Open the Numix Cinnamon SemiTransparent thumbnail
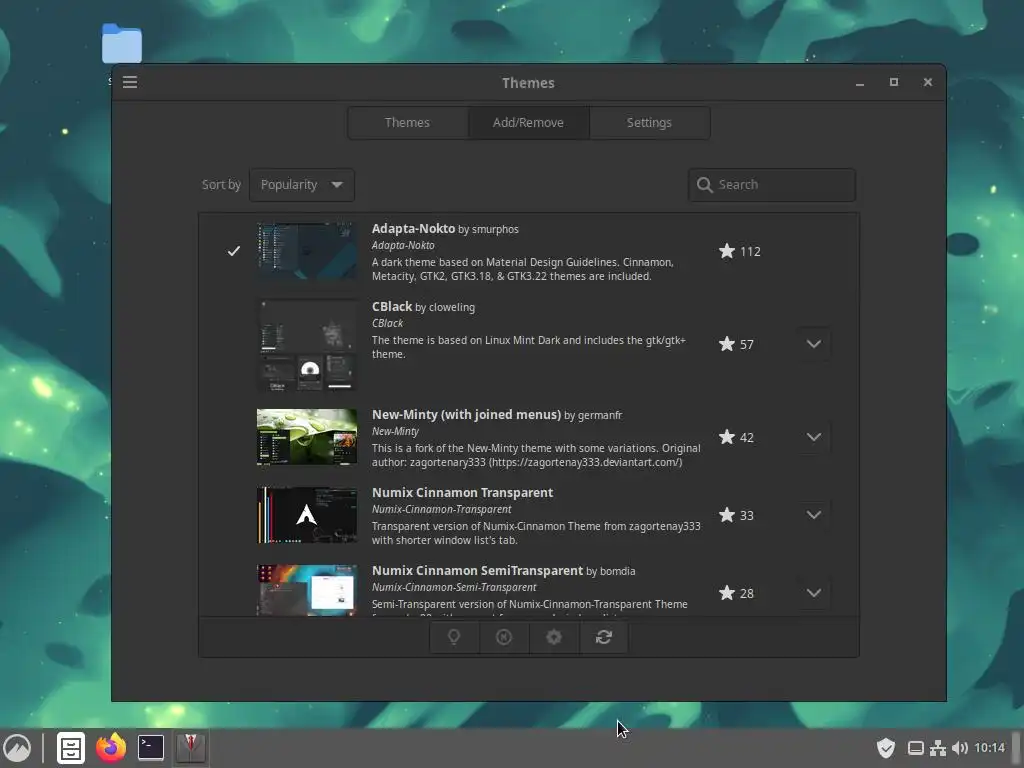Image resolution: width=1024 pixels, height=768 pixels. 307,590
